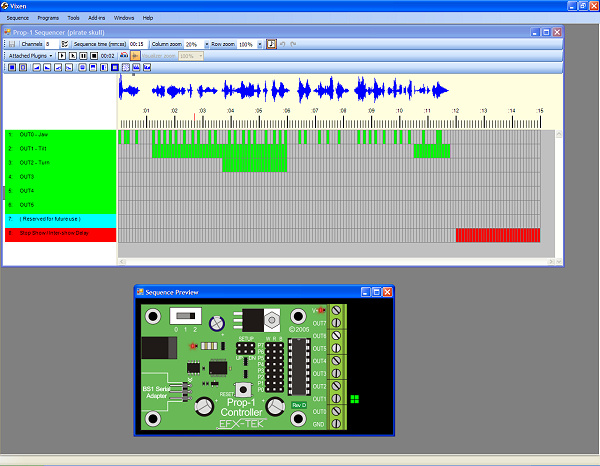This screenshot has height=466, width=600.
Task: Toggle the waveform visualizer button
Action: tap(135, 56)
